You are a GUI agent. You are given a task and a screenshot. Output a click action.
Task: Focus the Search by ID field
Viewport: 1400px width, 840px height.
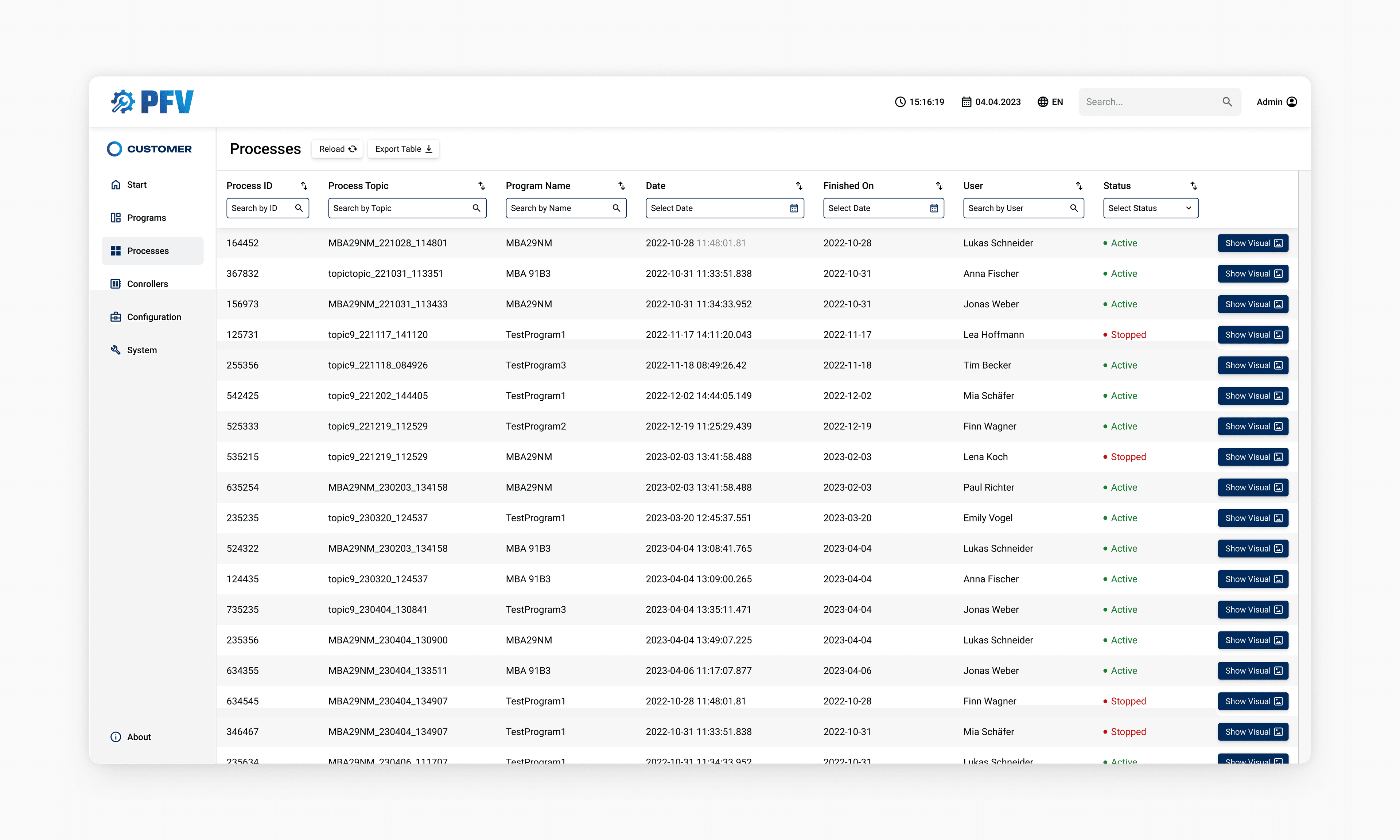268,208
